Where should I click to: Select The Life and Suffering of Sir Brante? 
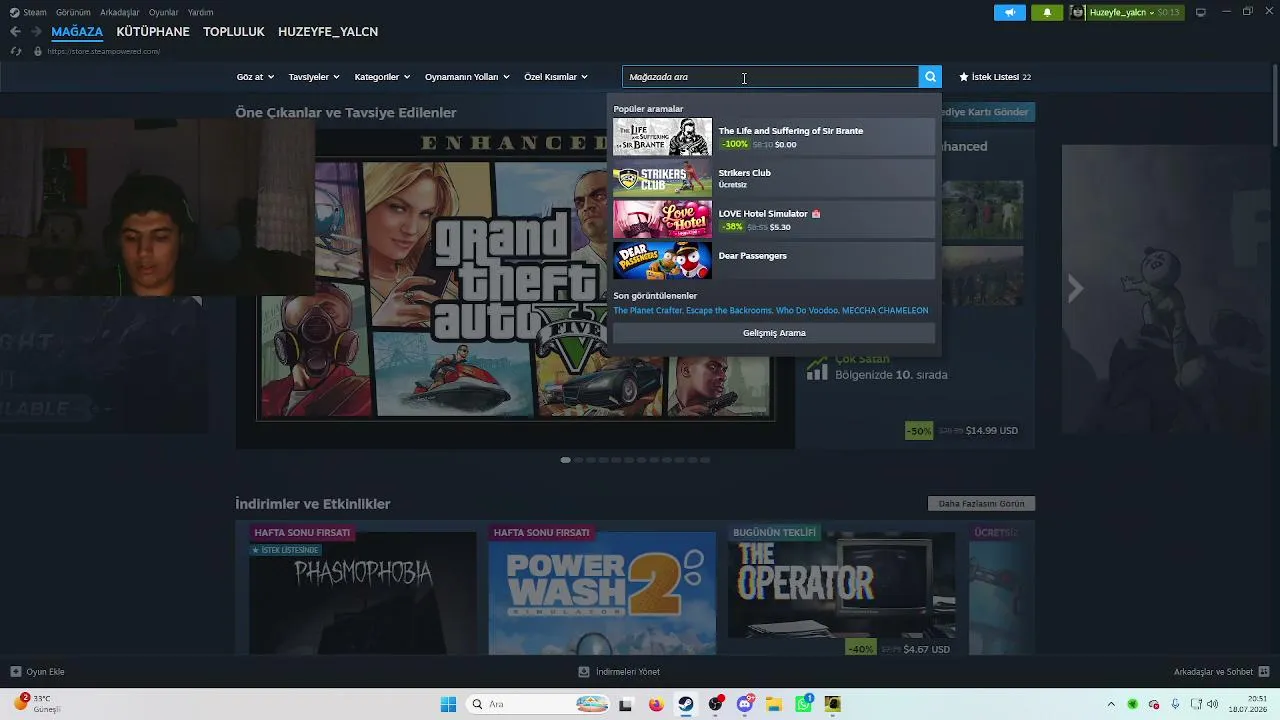[774, 137]
